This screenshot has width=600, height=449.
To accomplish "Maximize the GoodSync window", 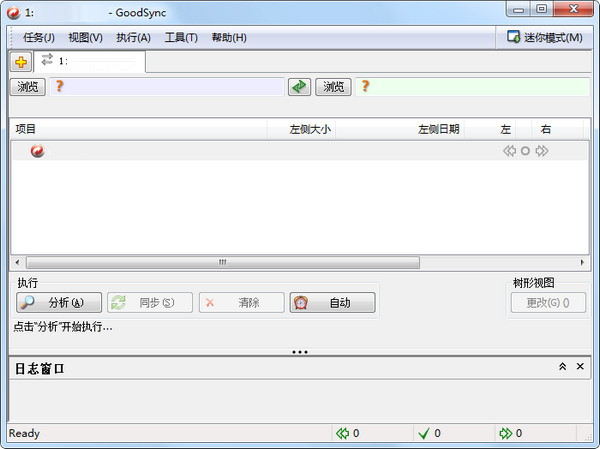I will coord(541,9).
